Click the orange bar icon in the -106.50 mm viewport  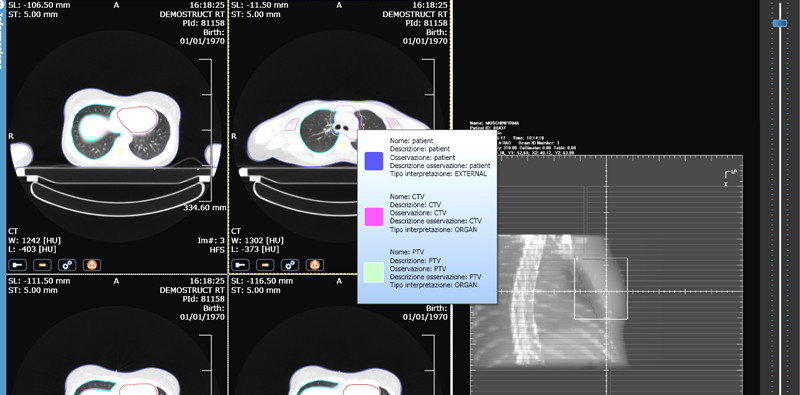click(42, 265)
